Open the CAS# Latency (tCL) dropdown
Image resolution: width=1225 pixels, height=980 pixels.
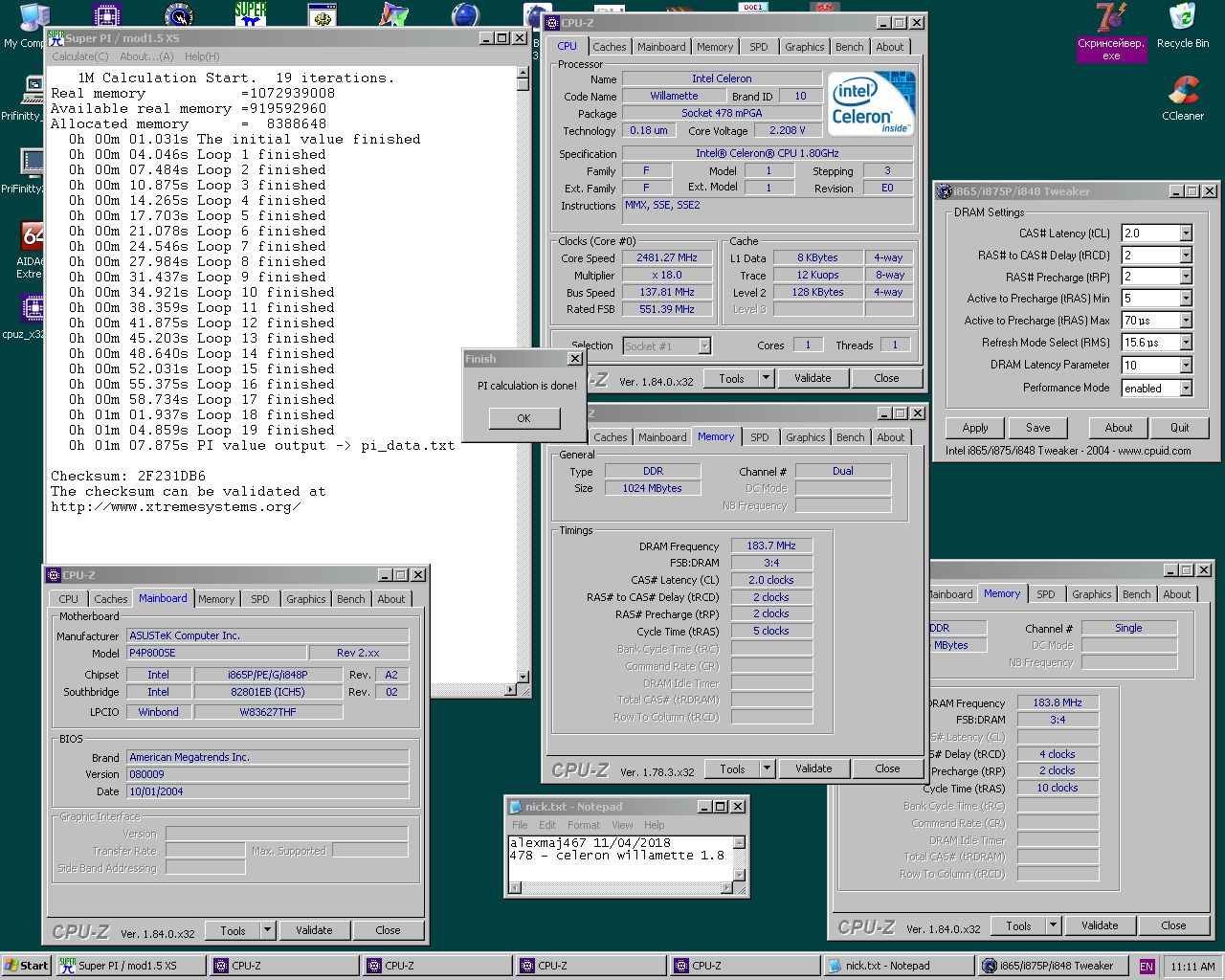tap(1186, 234)
